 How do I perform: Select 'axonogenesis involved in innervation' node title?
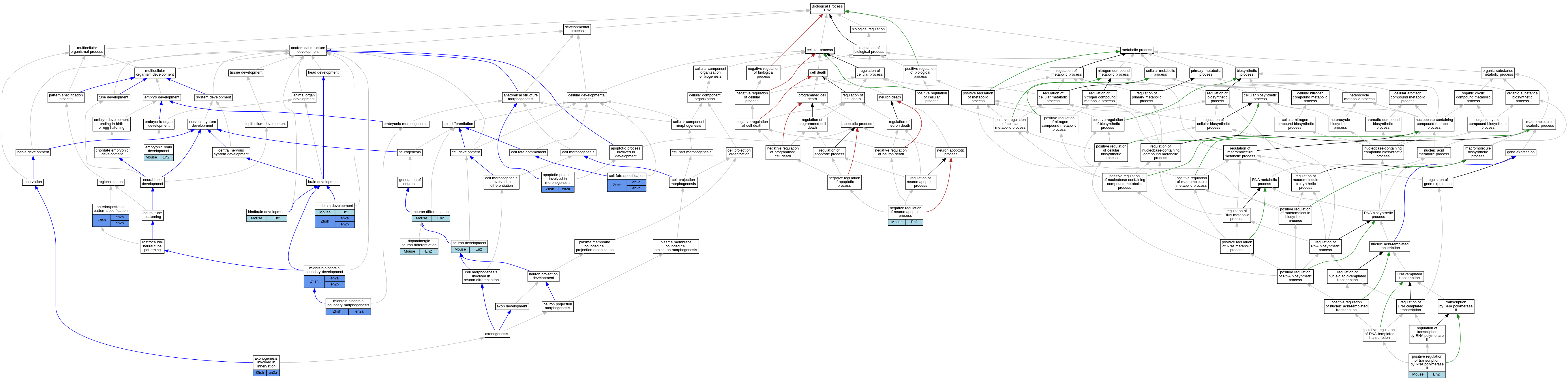[266, 363]
